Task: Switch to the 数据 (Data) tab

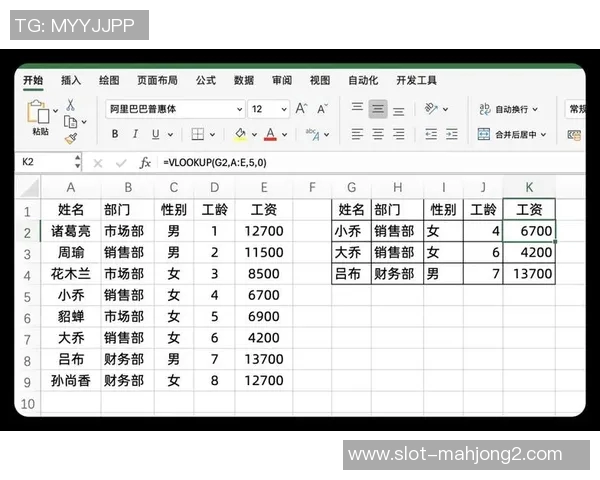Action: pos(244,80)
